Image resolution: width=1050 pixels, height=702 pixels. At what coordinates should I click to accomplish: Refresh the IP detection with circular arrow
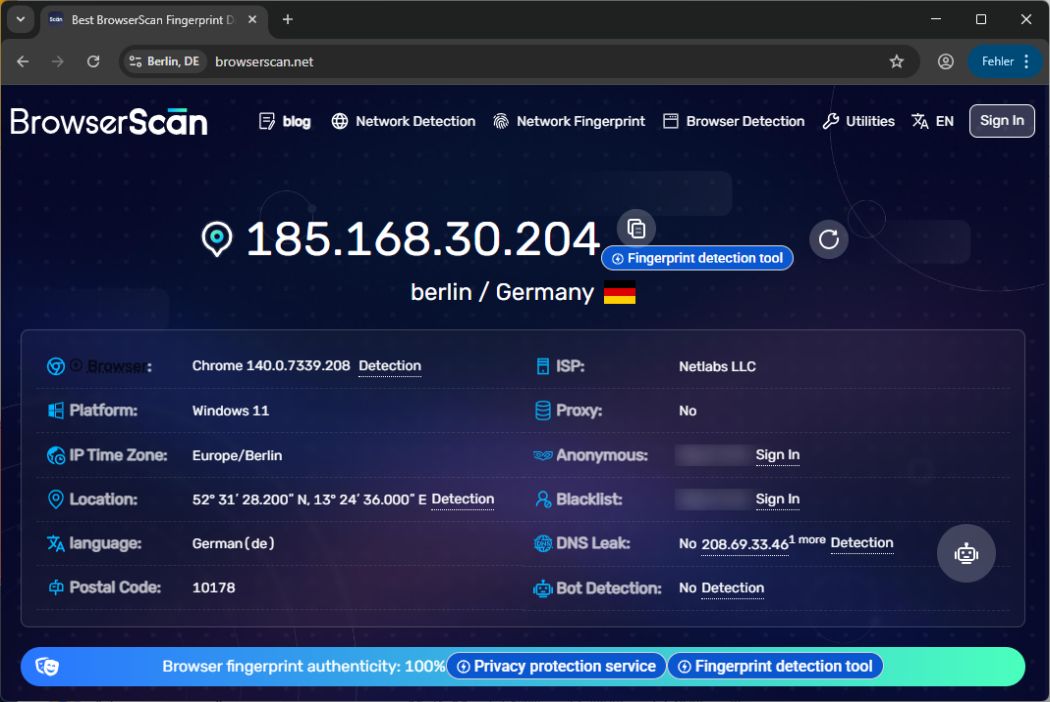829,239
